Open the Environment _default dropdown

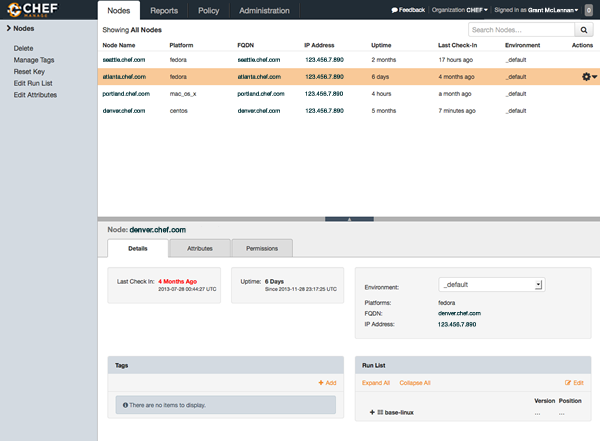490,284
